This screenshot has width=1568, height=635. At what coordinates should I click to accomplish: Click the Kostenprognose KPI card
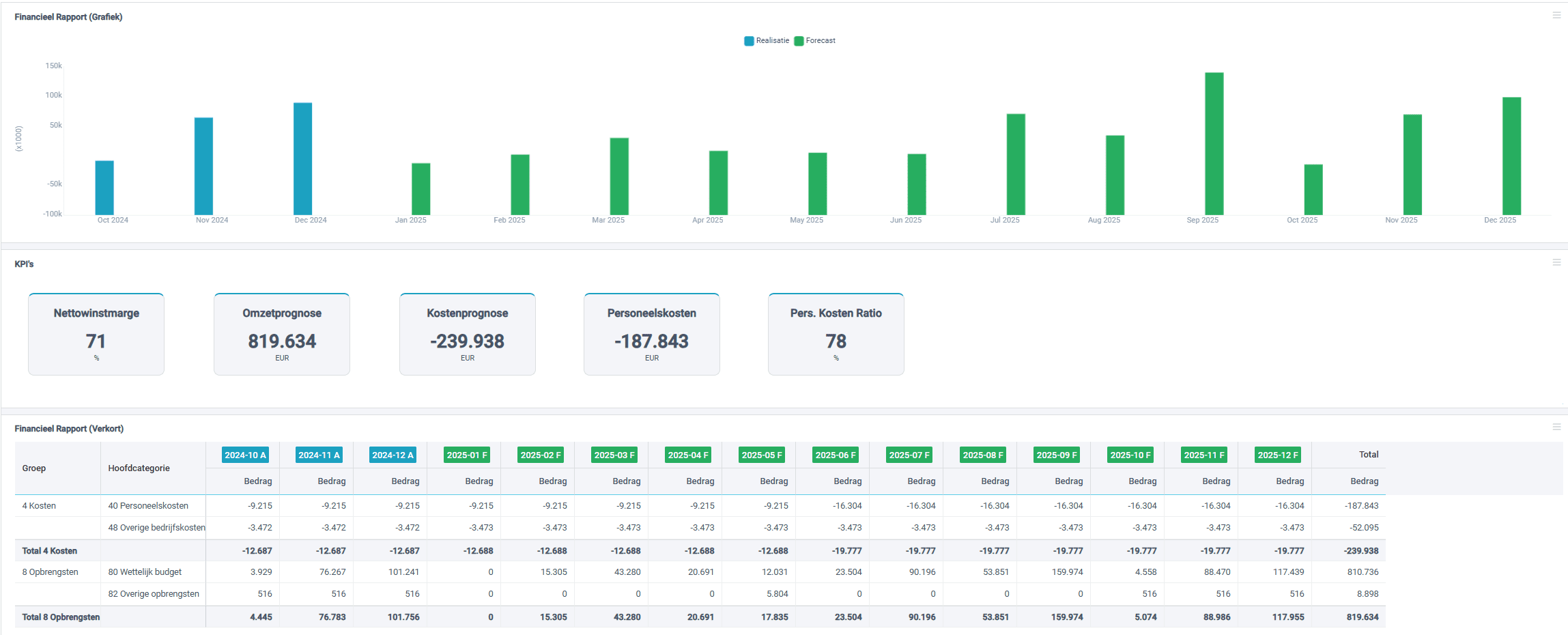pyautogui.click(x=468, y=334)
